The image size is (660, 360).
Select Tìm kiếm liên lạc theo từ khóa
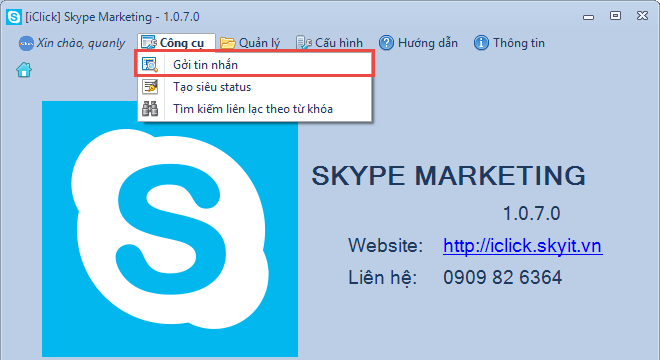[x=254, y=109]
